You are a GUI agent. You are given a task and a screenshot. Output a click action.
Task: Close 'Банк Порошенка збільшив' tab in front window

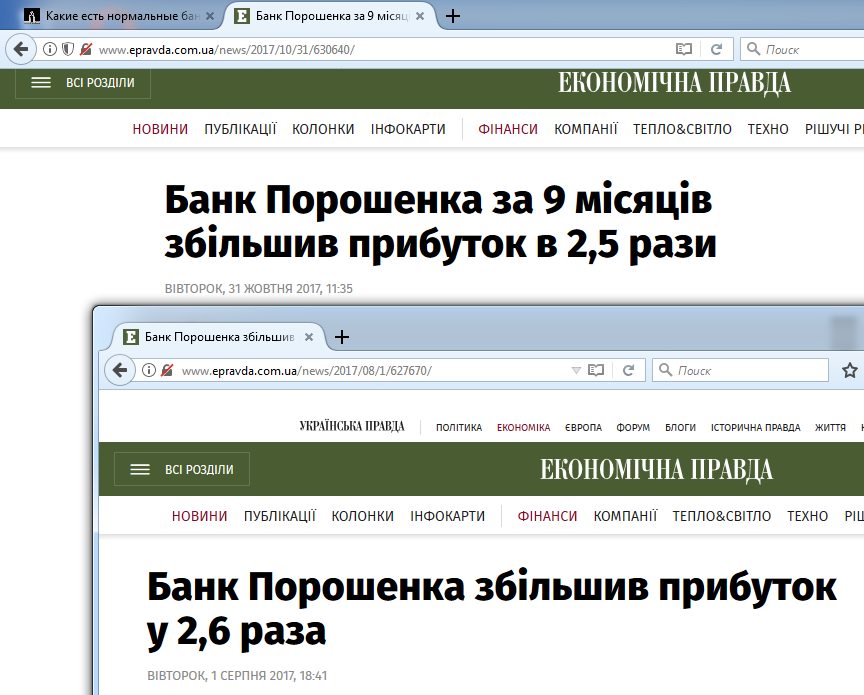coord(309,337)
